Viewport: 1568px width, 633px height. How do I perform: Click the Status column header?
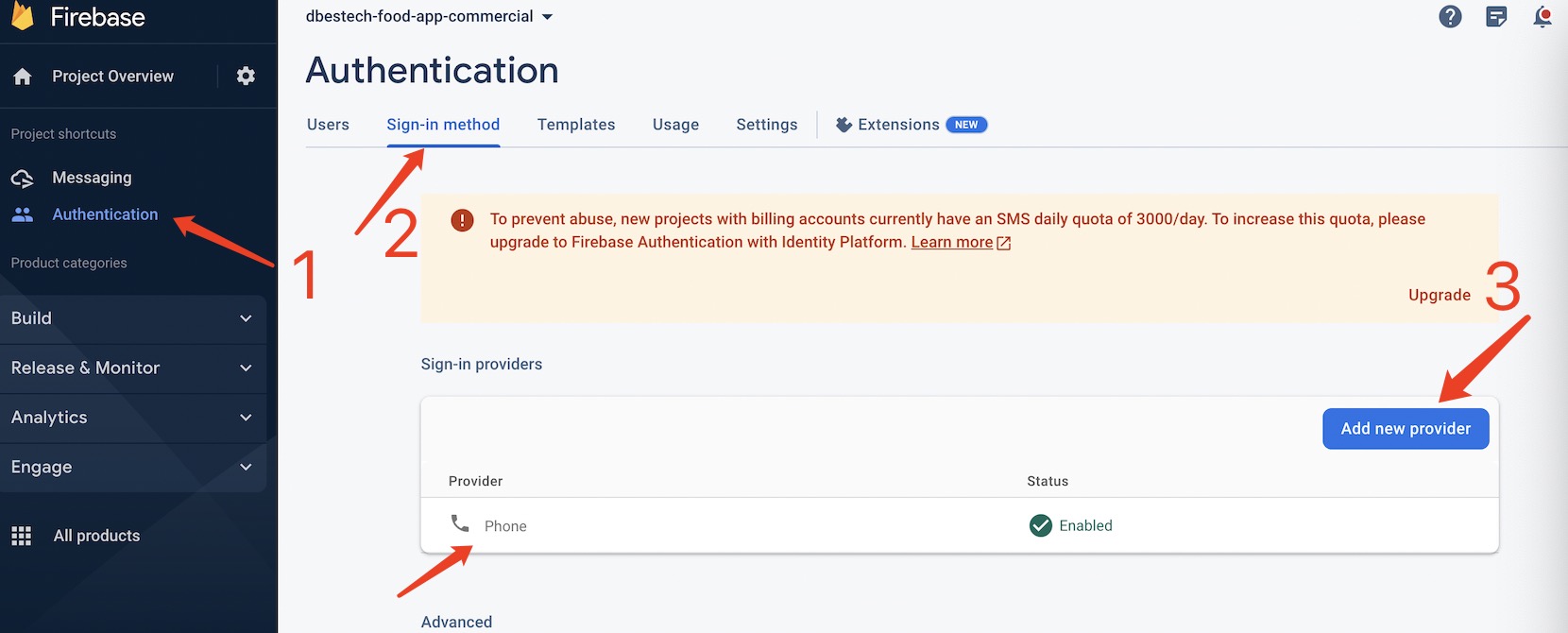point(1048,481)
